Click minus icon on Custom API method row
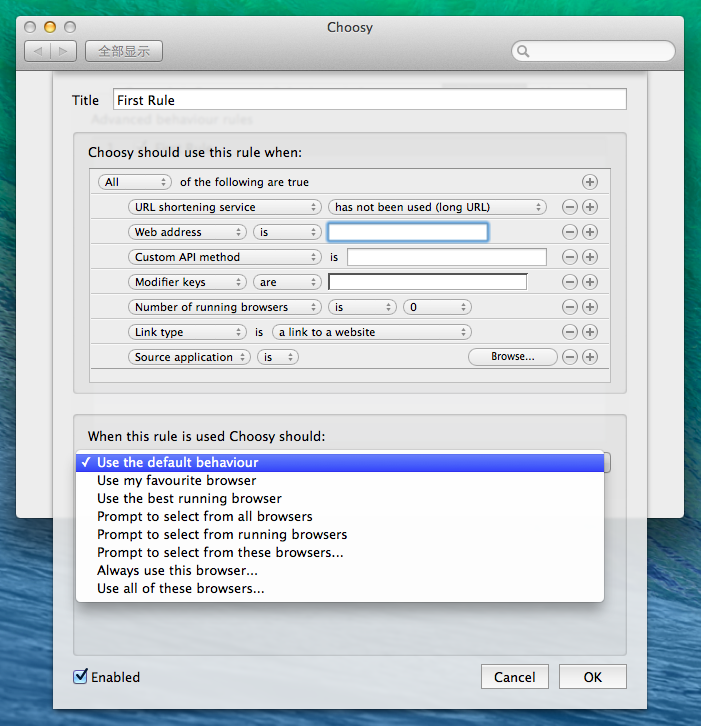 coord(570,257)
